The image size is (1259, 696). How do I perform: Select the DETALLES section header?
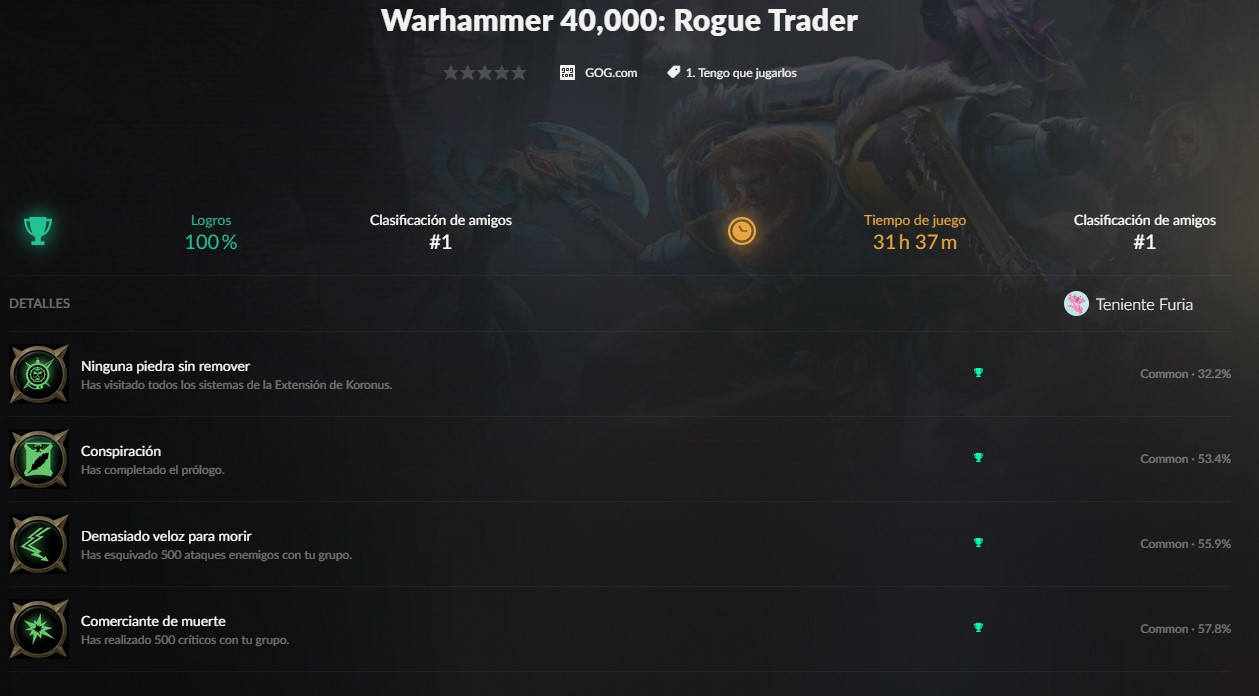(40, 303)
